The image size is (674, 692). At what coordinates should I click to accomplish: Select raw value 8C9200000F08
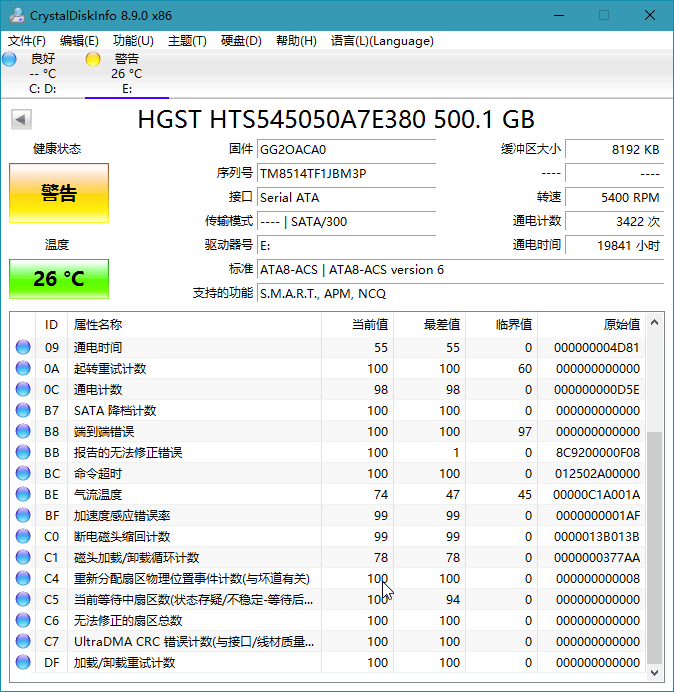click(x=598, y=453)
